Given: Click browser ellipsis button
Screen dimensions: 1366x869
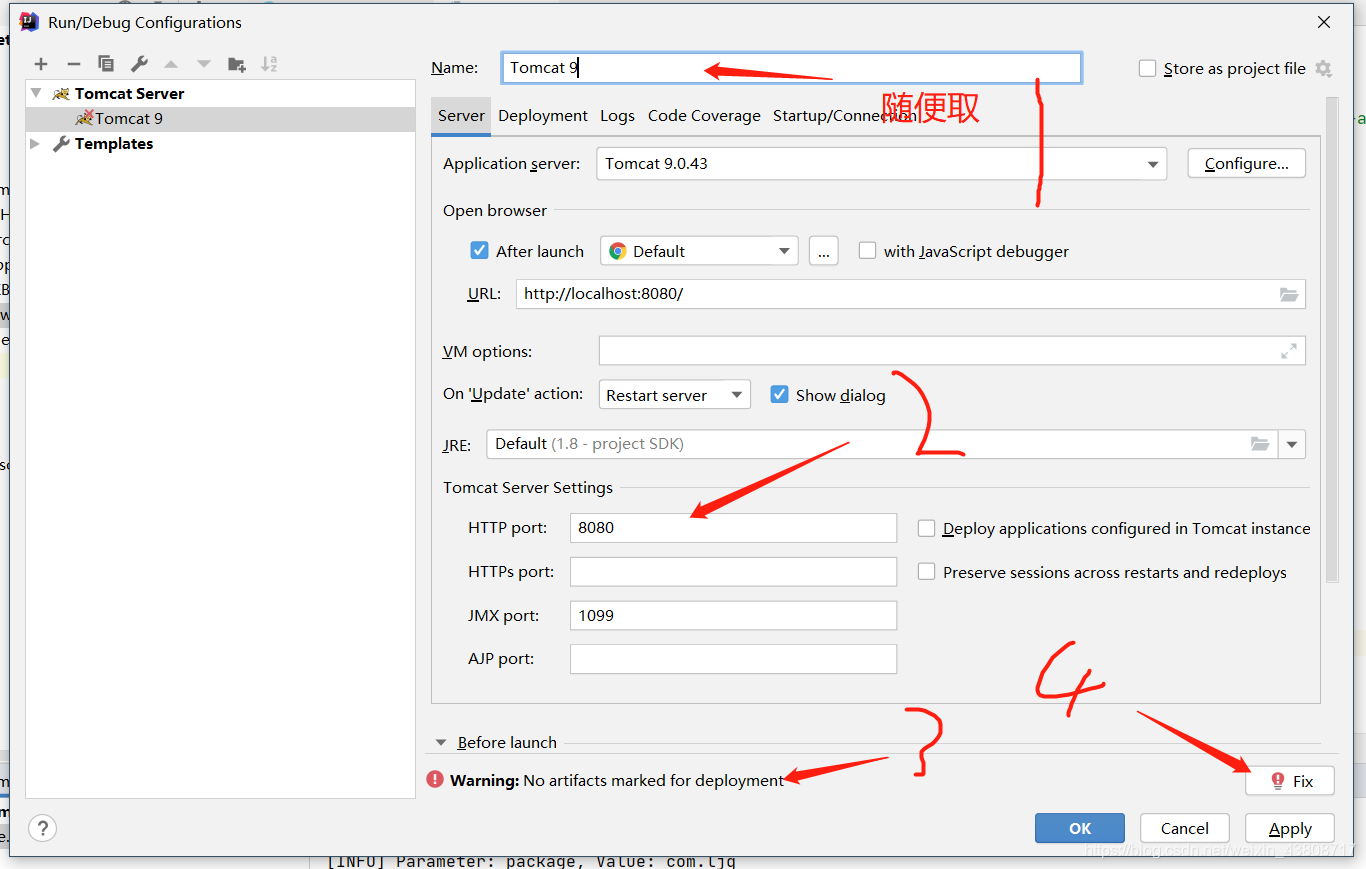Looking at the screenshot, I should coord(823,251).
